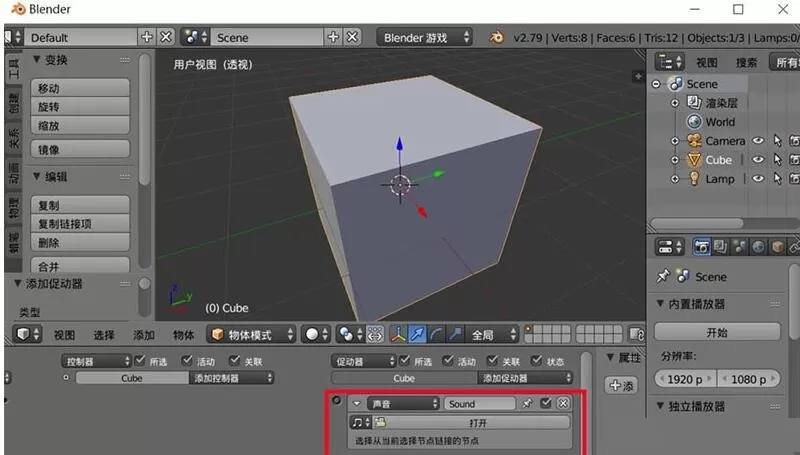Switch to the 创建 tool shelf tab
The image size is (800, 455).
[x=13, y=103]
